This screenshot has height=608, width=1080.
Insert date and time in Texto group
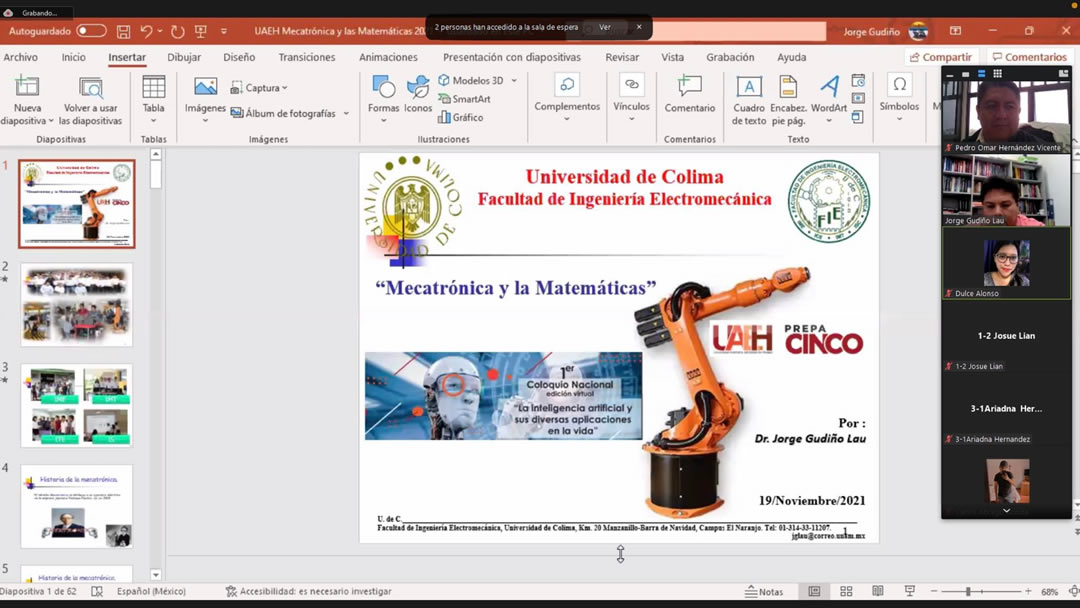[858, 81]
